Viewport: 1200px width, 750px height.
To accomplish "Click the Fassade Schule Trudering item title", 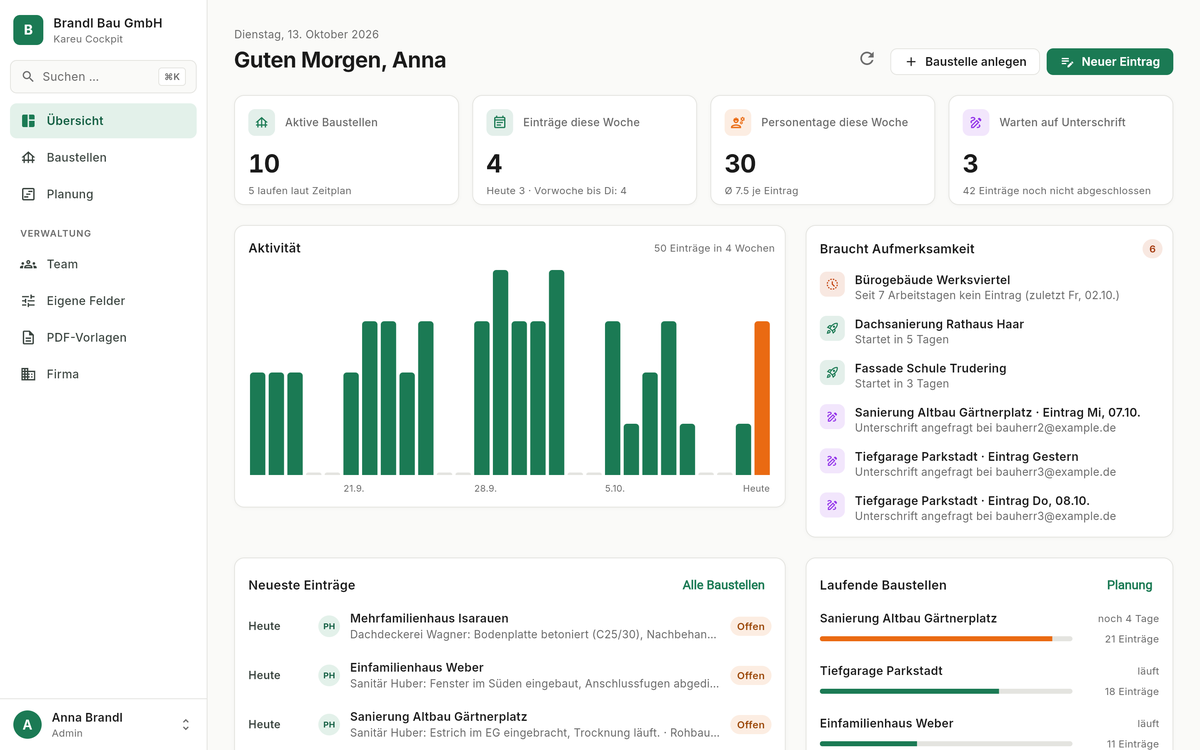I will (930, 368).
